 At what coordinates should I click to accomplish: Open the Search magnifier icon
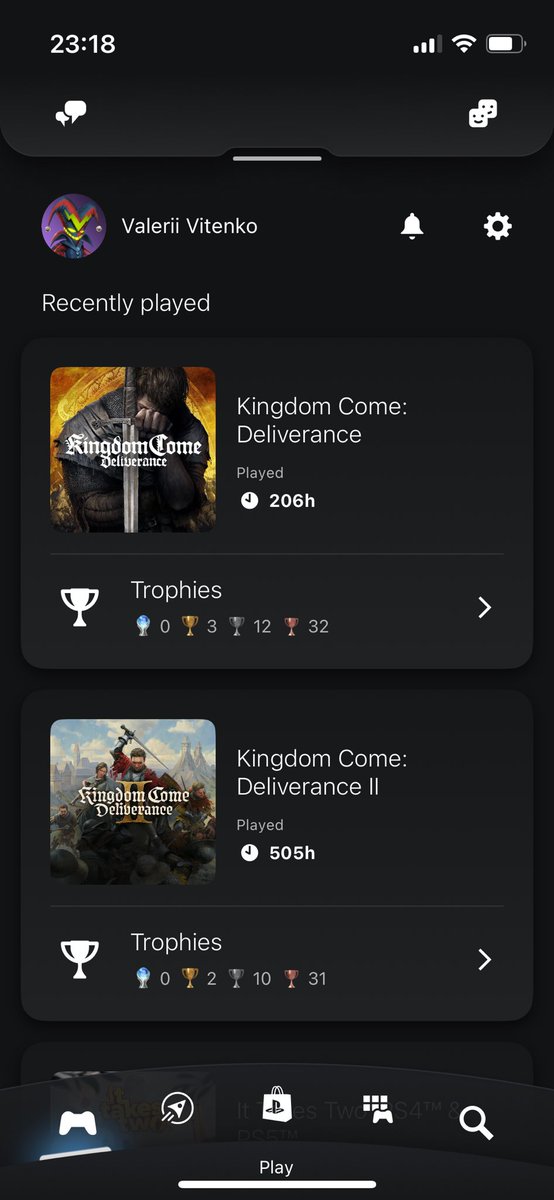pos(476,1123)
